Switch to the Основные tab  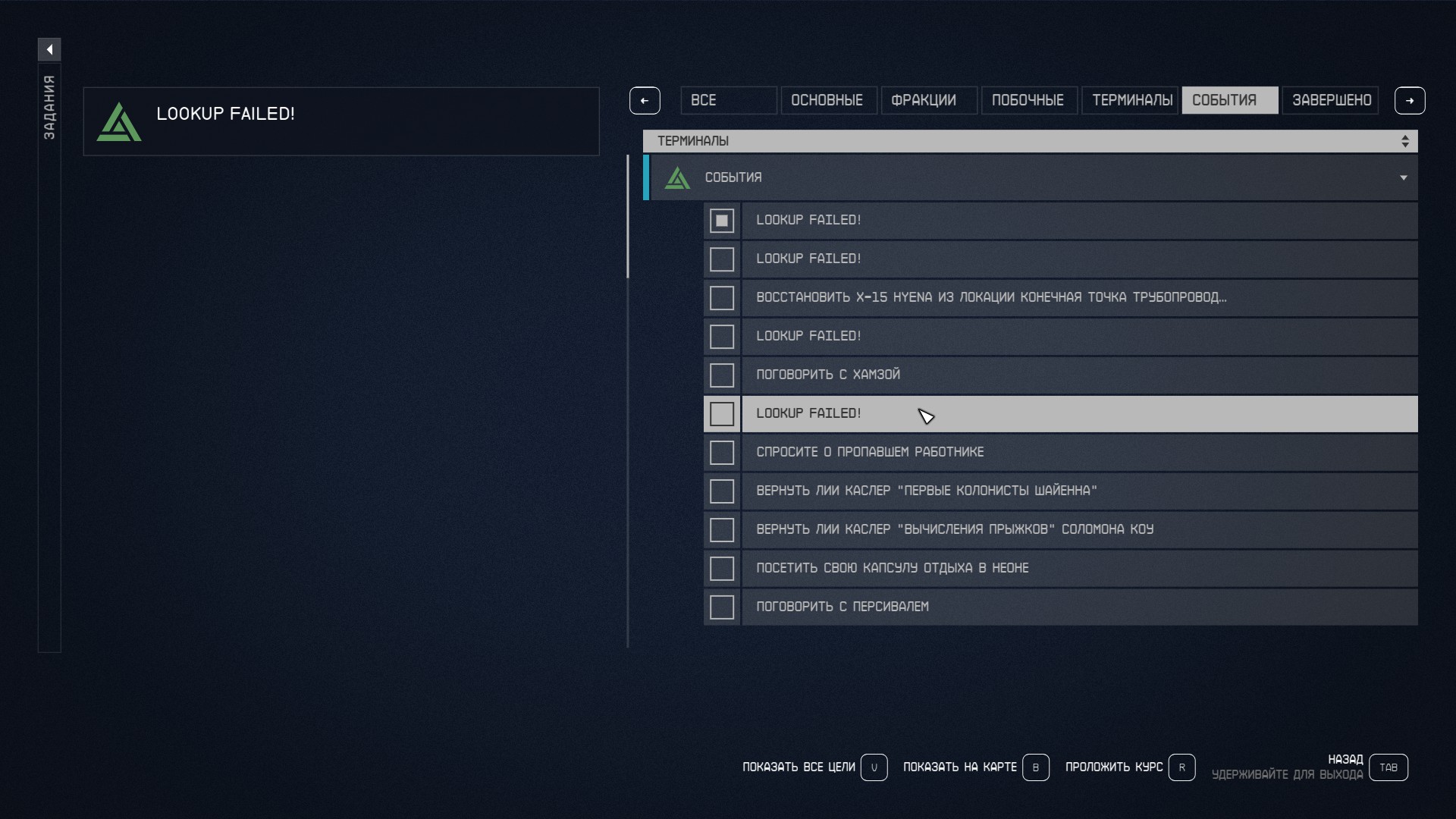827,100
